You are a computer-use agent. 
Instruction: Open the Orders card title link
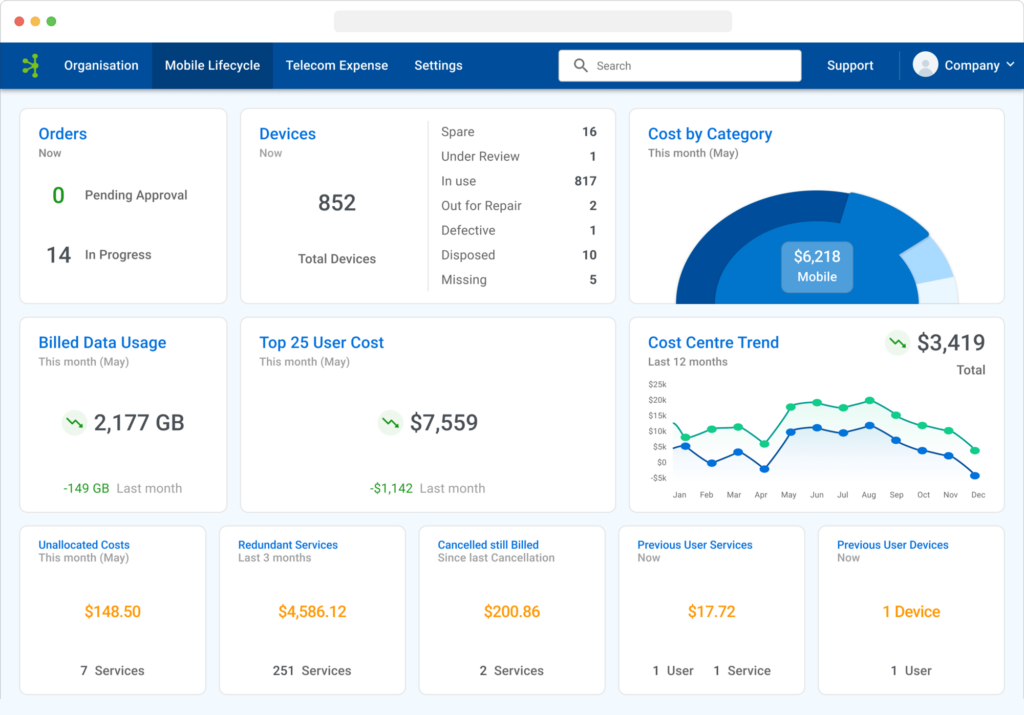(62, 133)
